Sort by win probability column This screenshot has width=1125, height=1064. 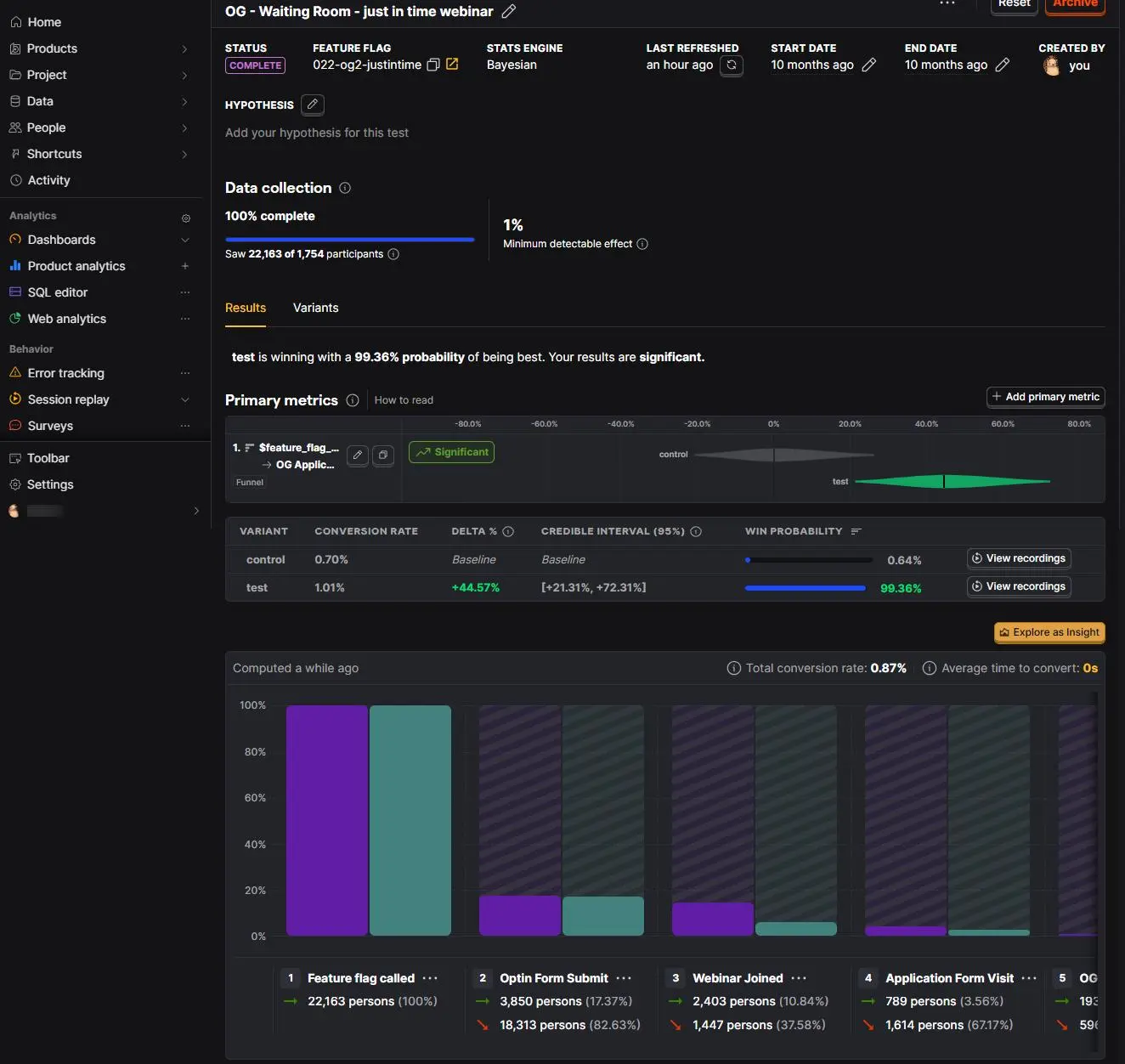click(x=856, y=532)
